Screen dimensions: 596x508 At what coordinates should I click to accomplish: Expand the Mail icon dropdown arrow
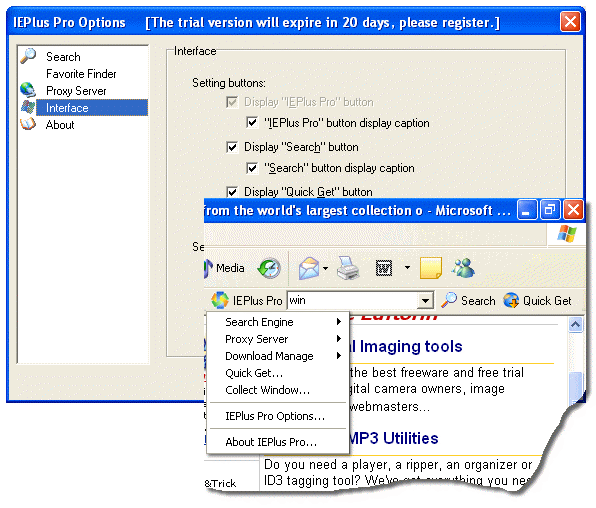click(325, 268)
